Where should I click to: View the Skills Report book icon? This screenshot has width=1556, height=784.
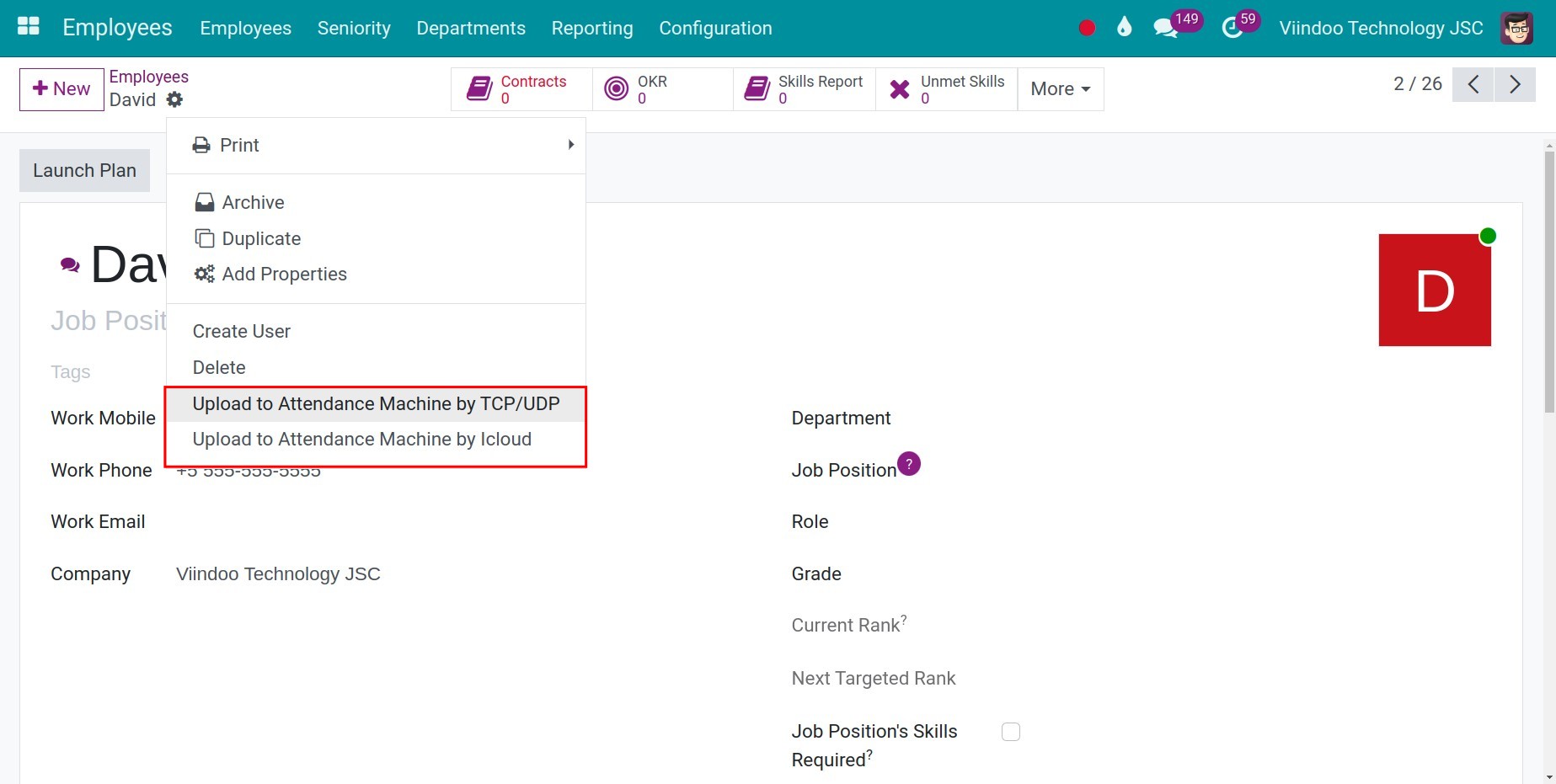(x=757, y=88)
